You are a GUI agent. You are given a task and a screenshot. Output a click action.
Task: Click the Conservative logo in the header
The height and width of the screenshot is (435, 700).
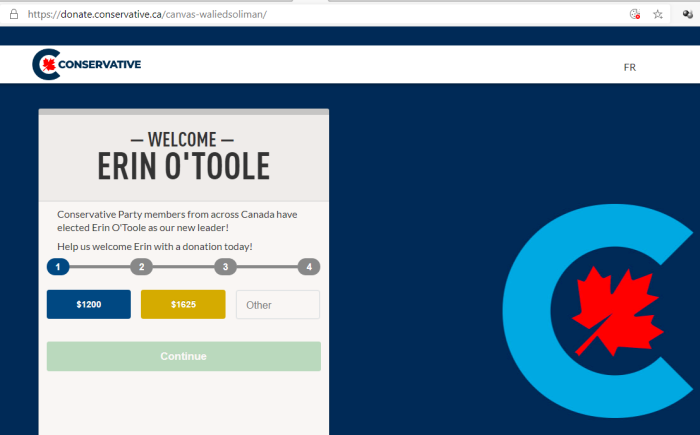click(x=87, y=64)
